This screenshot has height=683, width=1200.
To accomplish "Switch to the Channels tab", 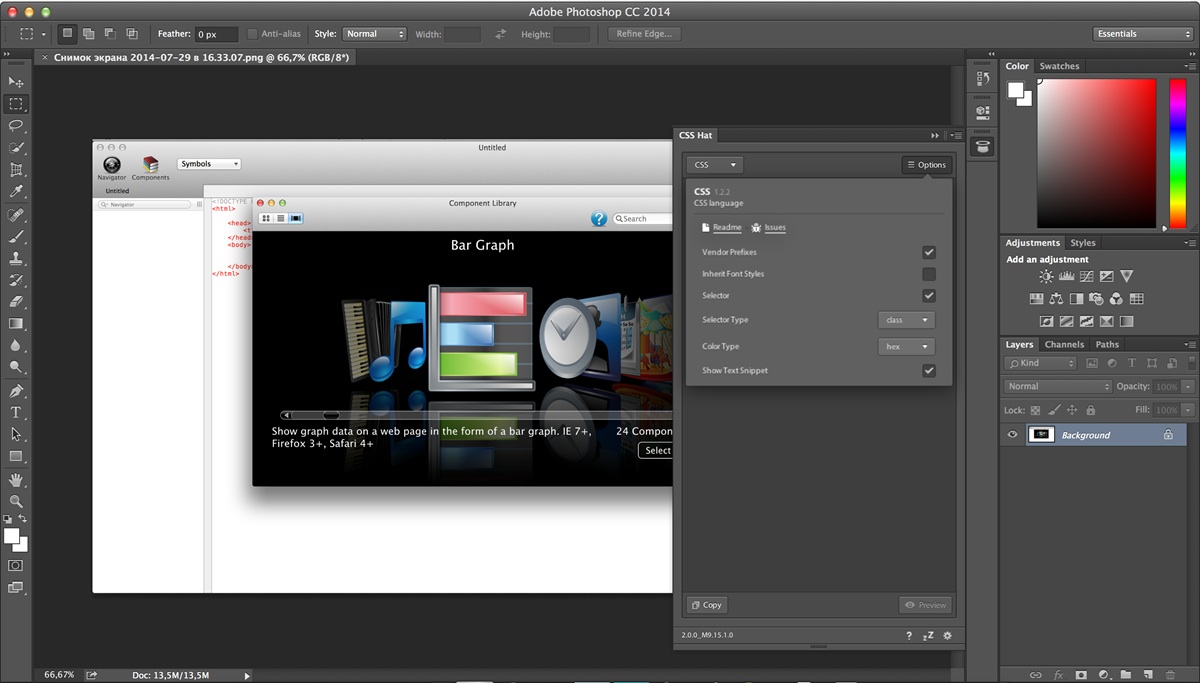I will click(x=1064, y=345).
